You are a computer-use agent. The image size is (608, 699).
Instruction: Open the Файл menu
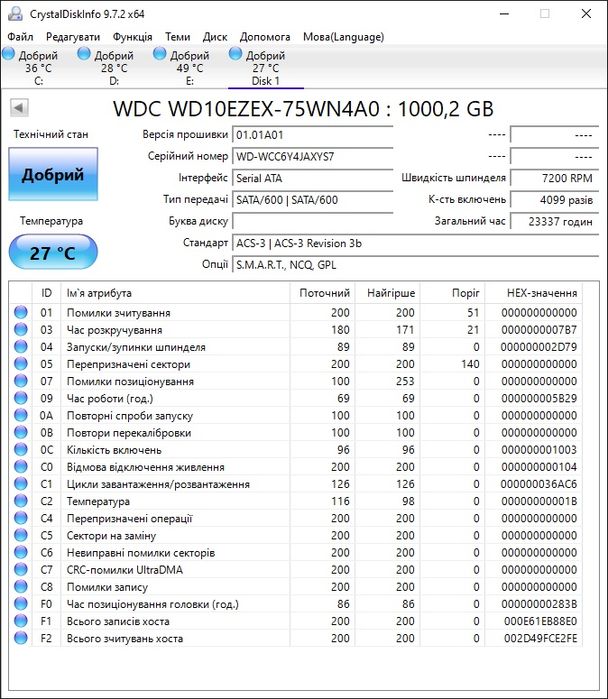click(21, 37)
